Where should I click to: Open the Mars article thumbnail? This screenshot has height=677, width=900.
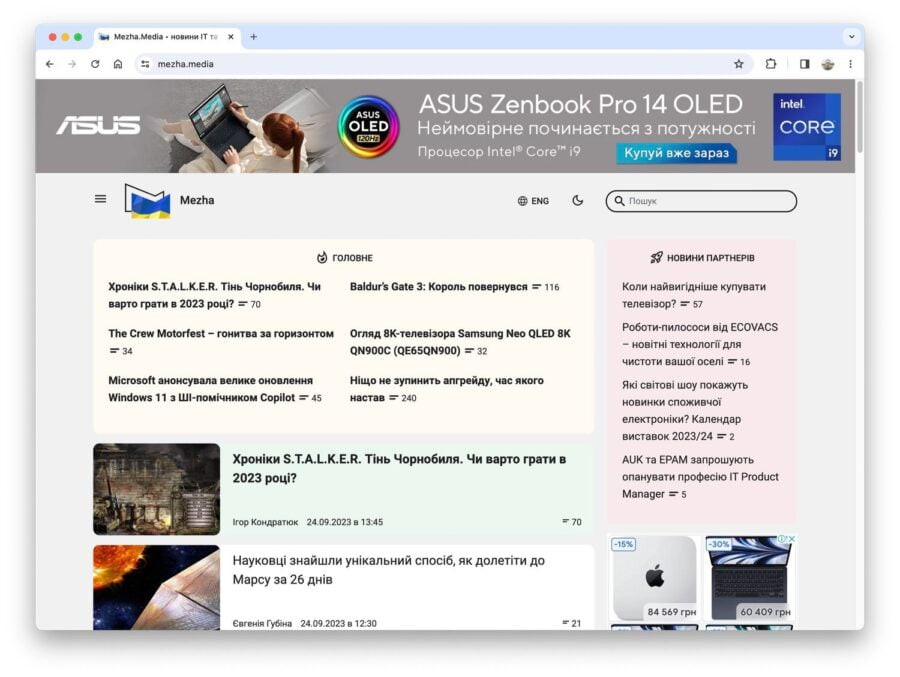(x=157, y=587)
